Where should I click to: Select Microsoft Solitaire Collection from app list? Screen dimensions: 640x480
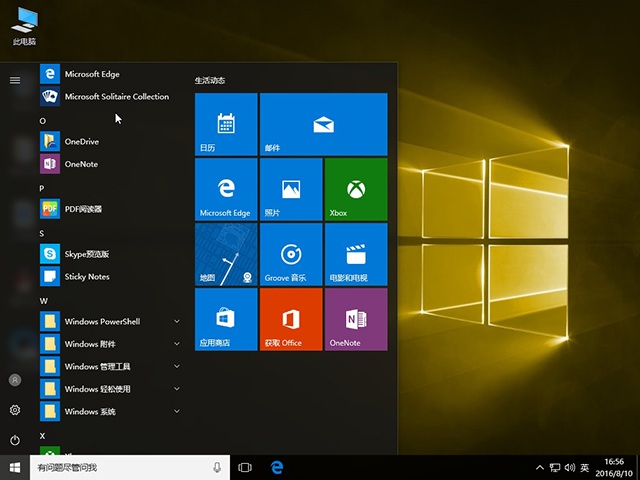click(x=116, y=97)
